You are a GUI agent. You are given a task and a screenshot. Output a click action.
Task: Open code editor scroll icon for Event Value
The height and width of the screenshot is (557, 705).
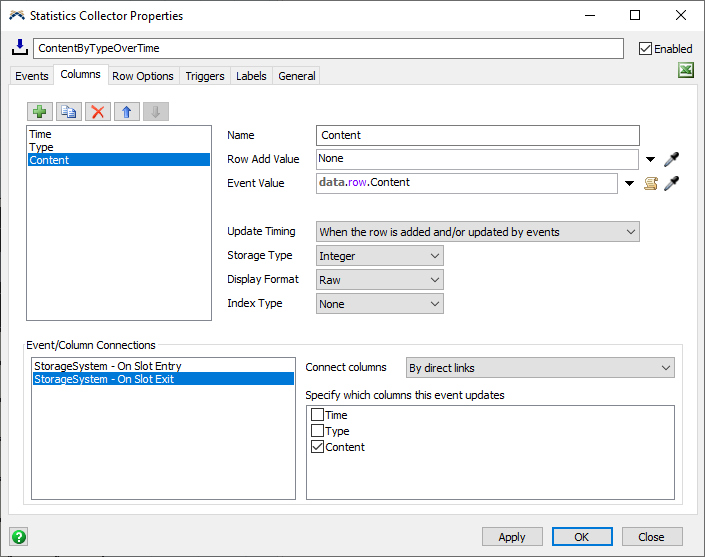pos(651,183)
